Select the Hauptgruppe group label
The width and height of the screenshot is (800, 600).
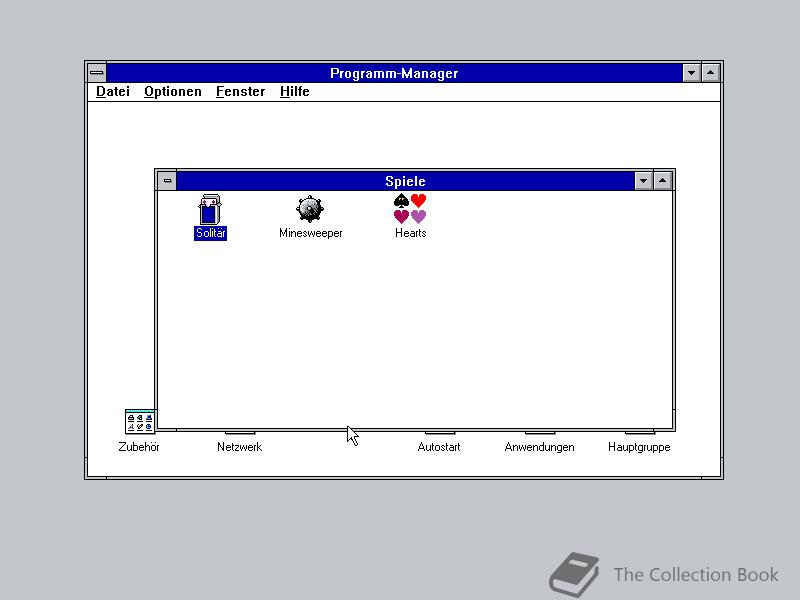[639, 447]
